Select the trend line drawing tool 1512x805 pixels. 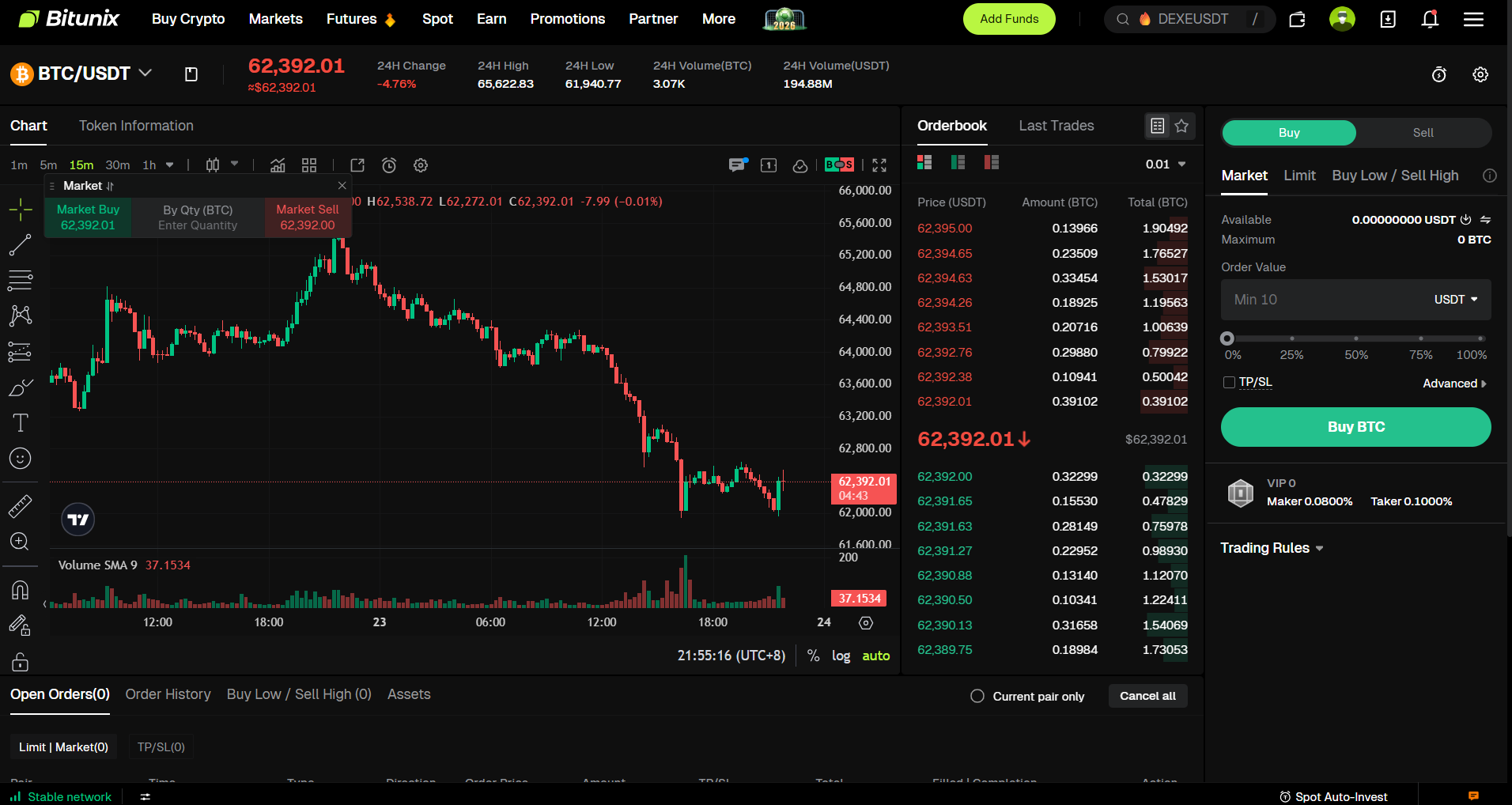point(21,245)
